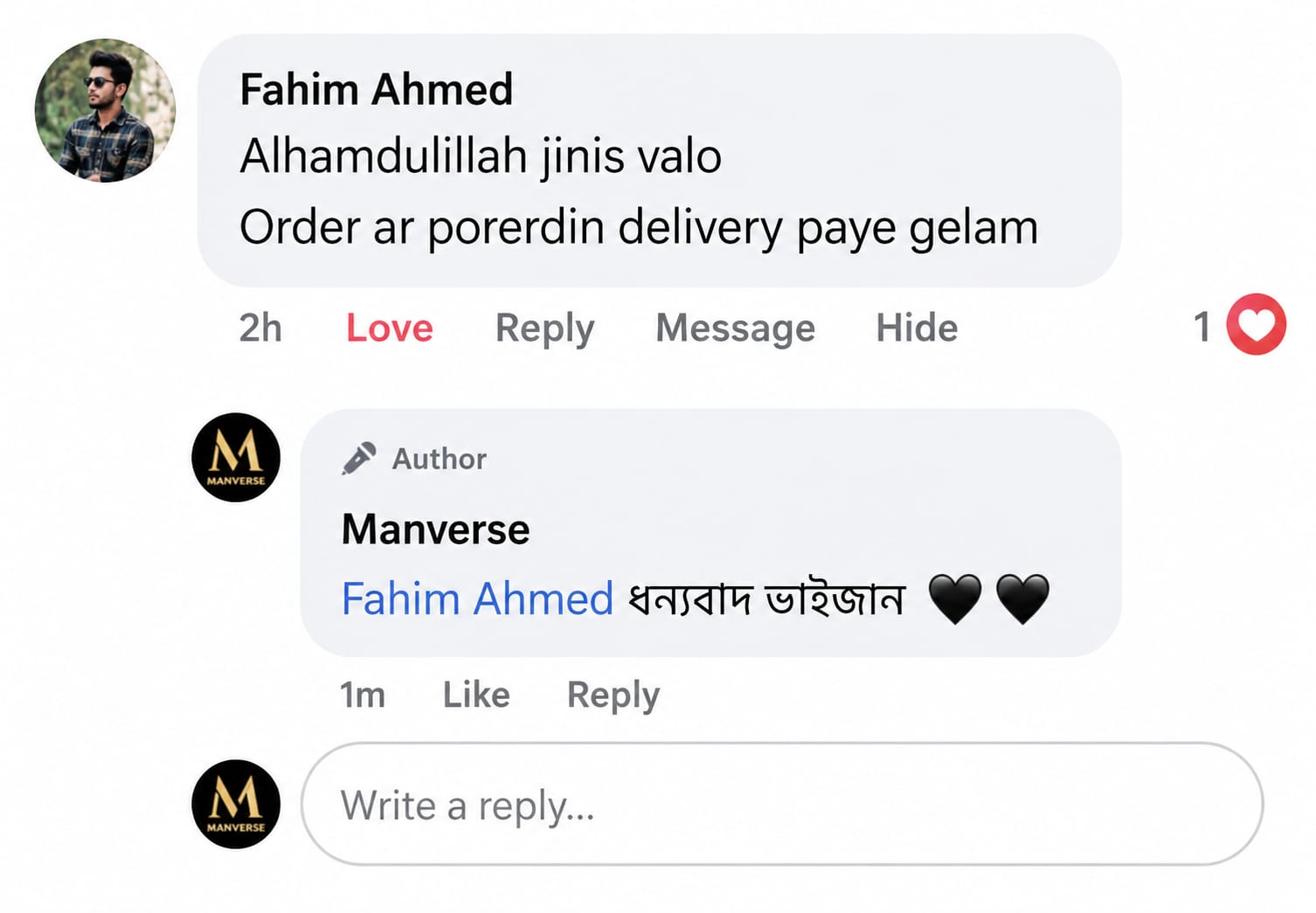This screenshot has width=1316, height=913.
Task: Like the Manverse reply
Action: pos(476,695)
